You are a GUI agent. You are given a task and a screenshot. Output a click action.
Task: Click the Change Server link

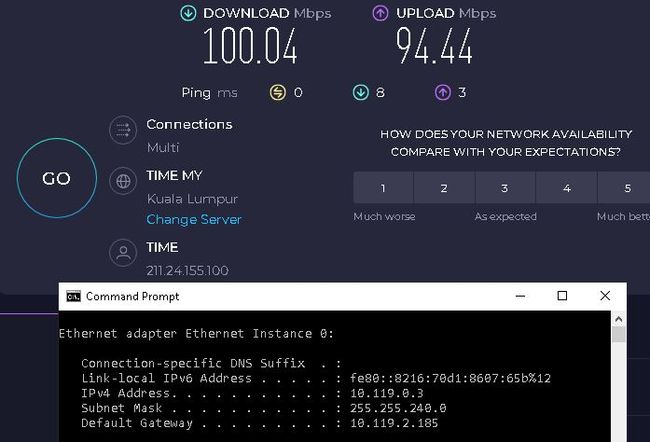coord(194,219)
